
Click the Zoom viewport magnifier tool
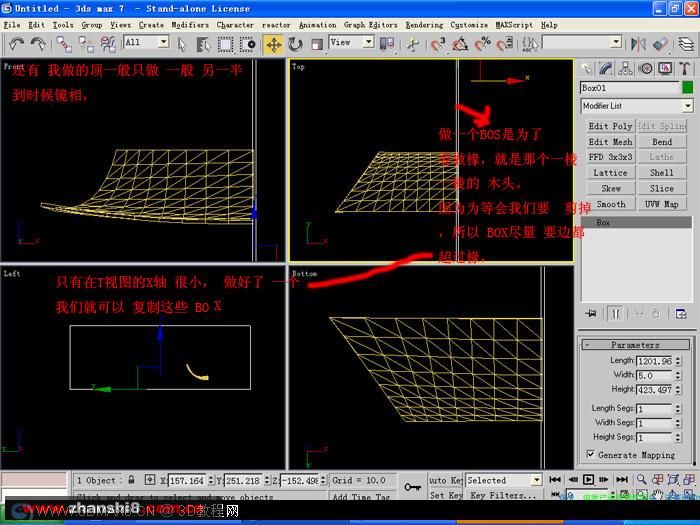(x=642, y=480)
